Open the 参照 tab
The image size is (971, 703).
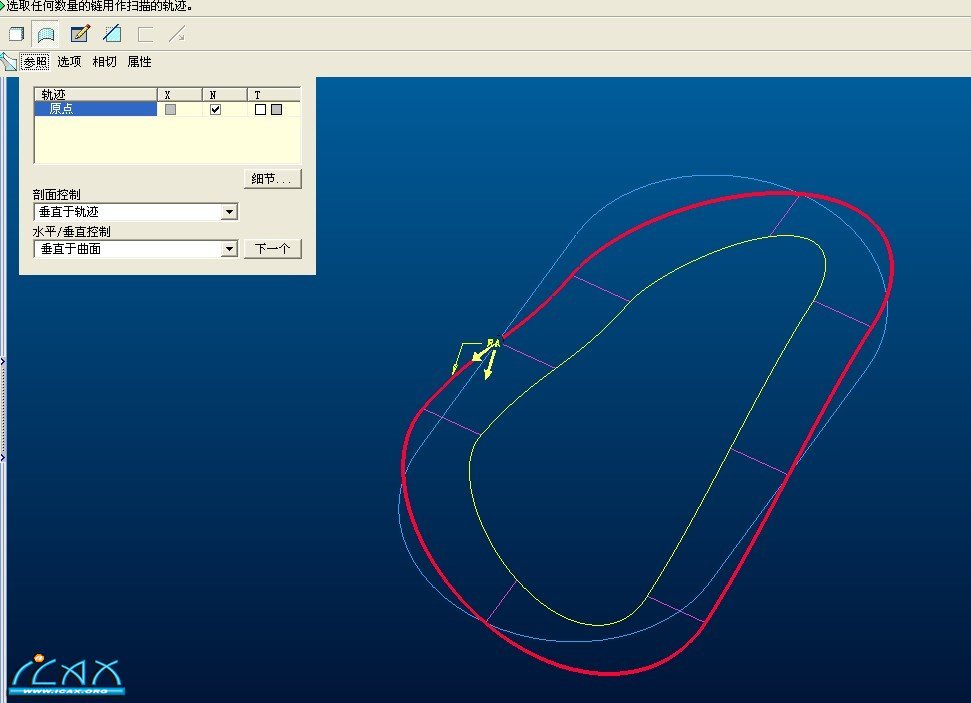point(36,62)
